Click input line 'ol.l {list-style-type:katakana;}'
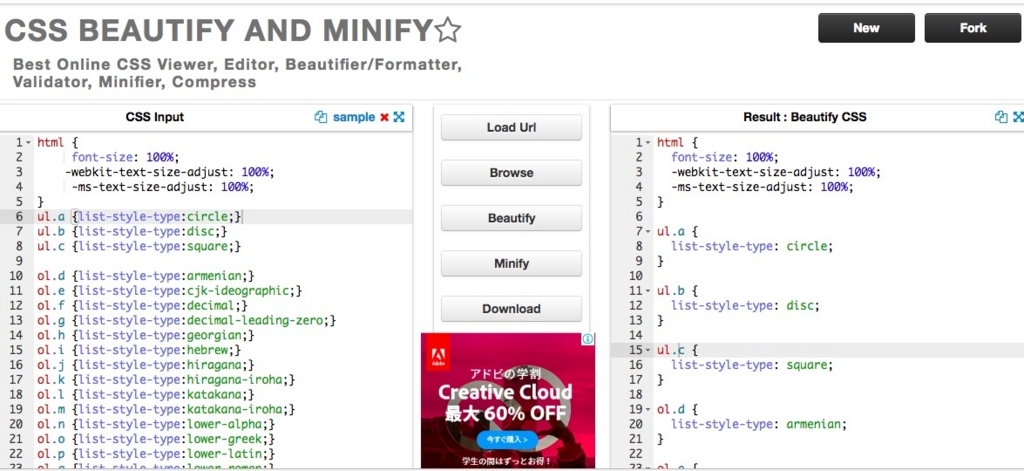The height and width of the screenshot is (471, 1024). pyautogui.click(x=146, y=395)
